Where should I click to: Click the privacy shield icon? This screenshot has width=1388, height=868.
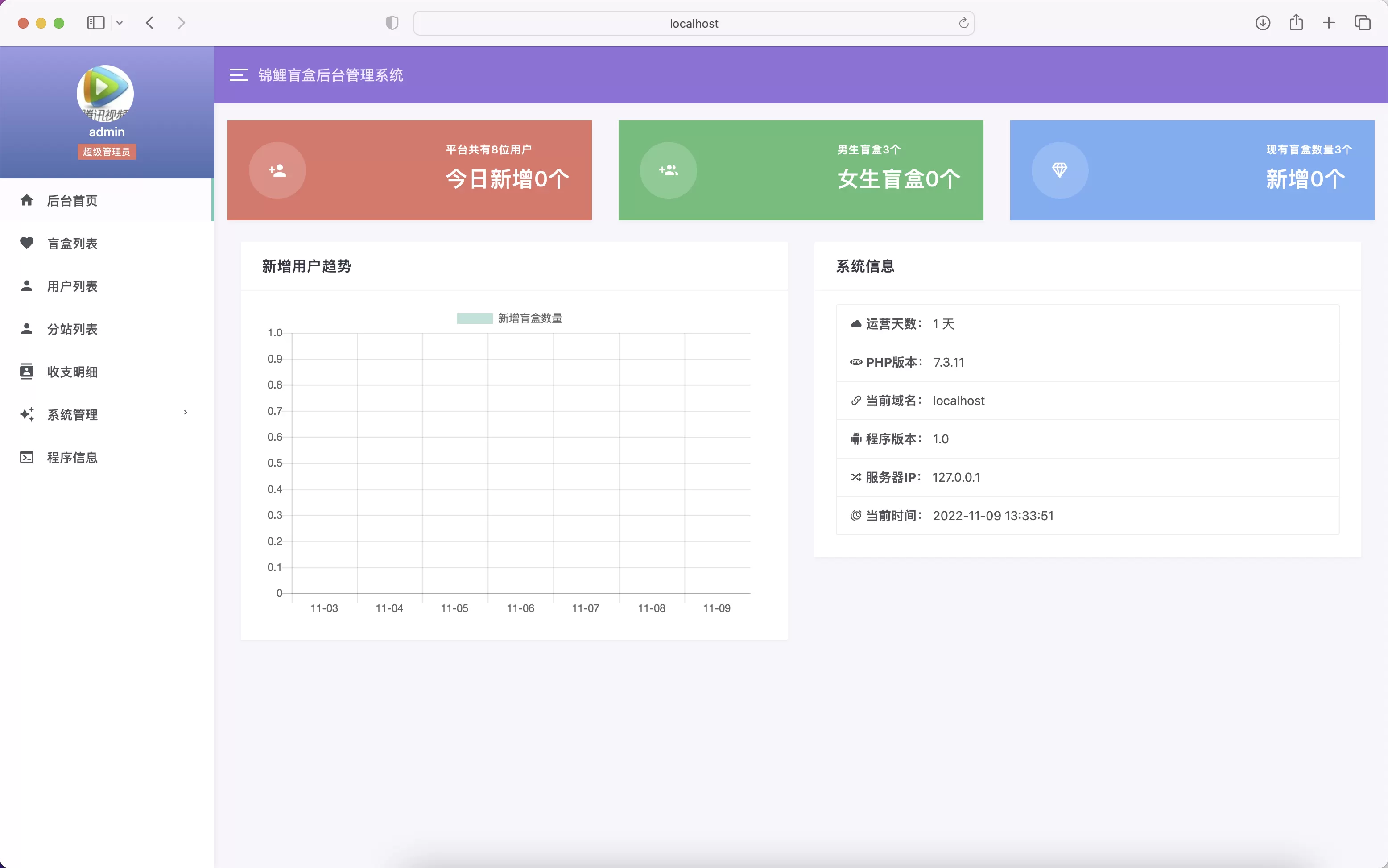click(x=392, y=23)
